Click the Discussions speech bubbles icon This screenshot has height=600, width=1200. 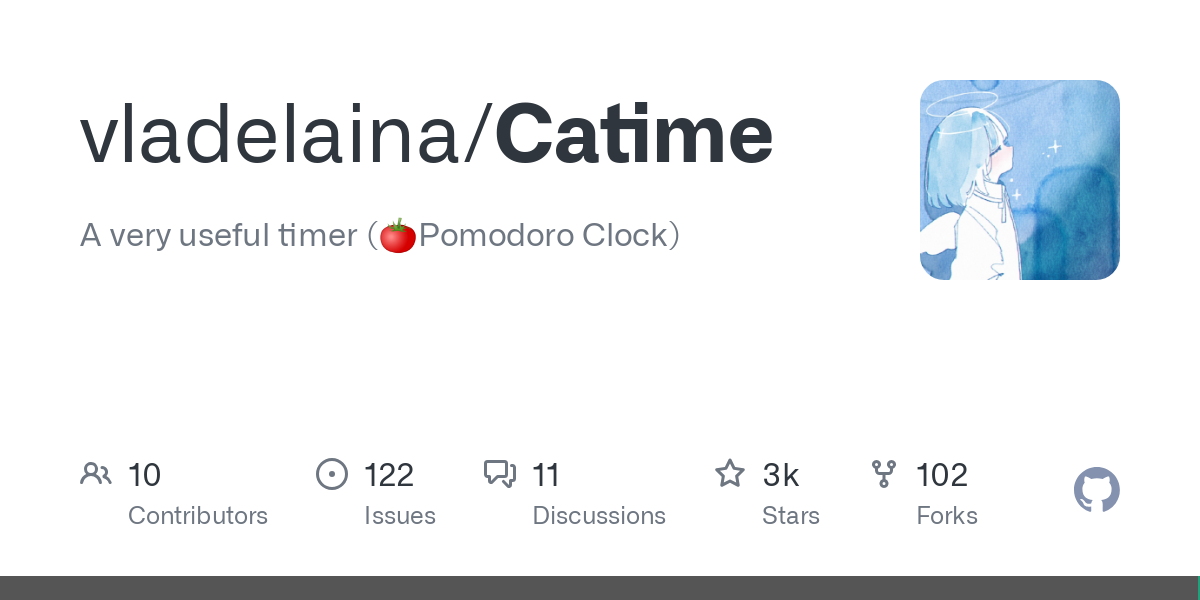[x=500, y=474]
